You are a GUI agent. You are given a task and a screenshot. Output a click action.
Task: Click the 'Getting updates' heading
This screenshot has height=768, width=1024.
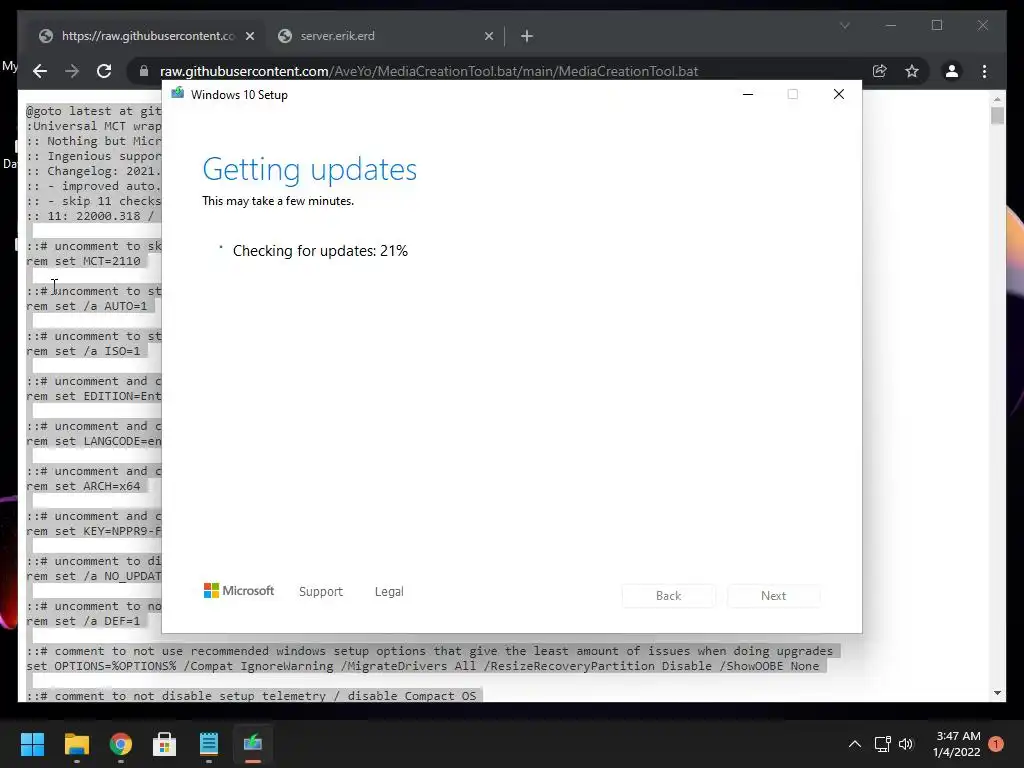pos(310,170)
